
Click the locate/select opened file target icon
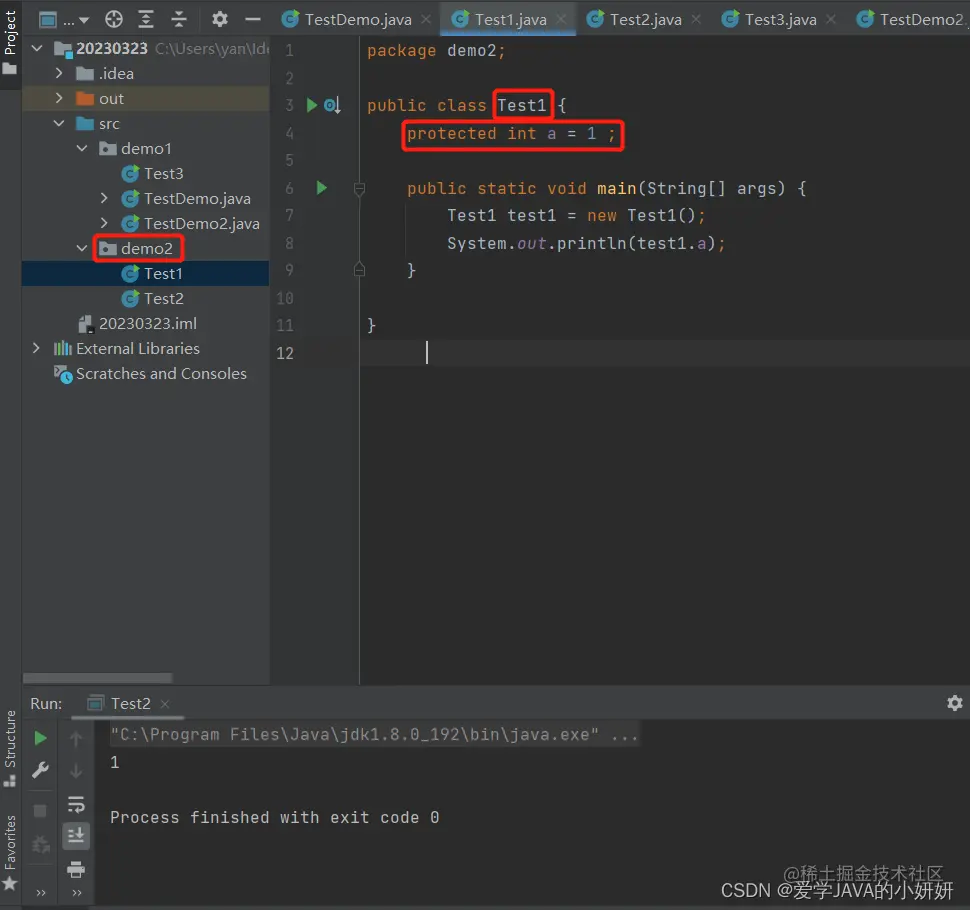pyautogui.click(x=114, y=20)
